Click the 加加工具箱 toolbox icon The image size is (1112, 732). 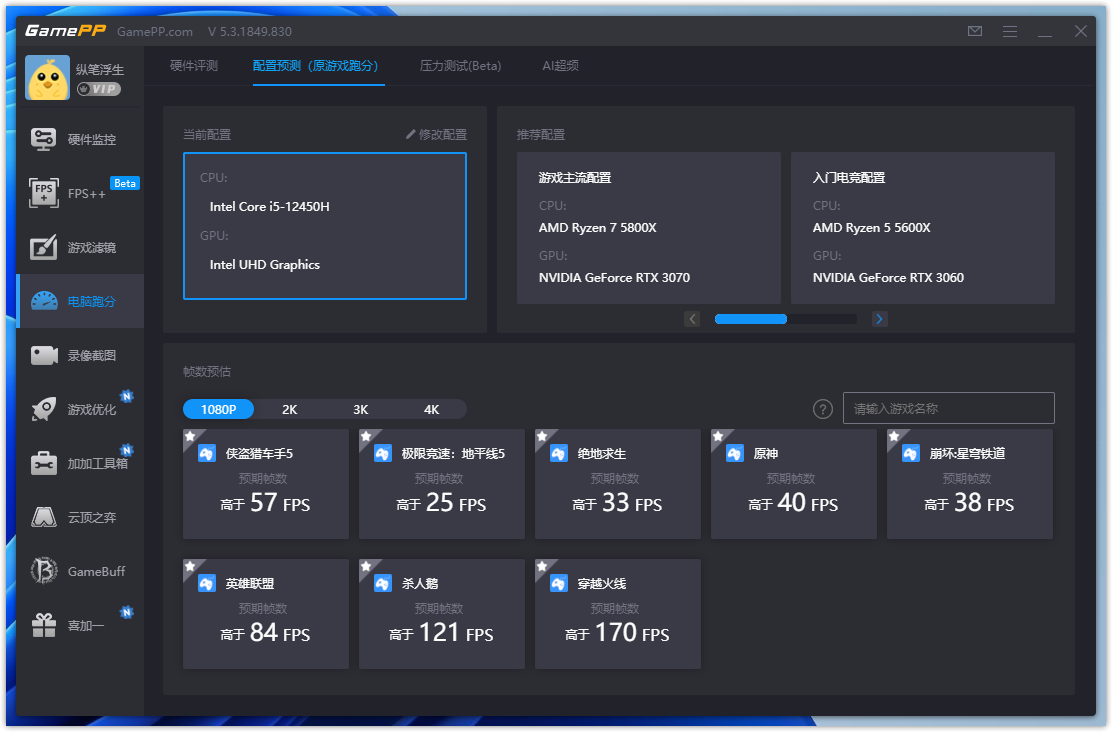pos(43,463)
